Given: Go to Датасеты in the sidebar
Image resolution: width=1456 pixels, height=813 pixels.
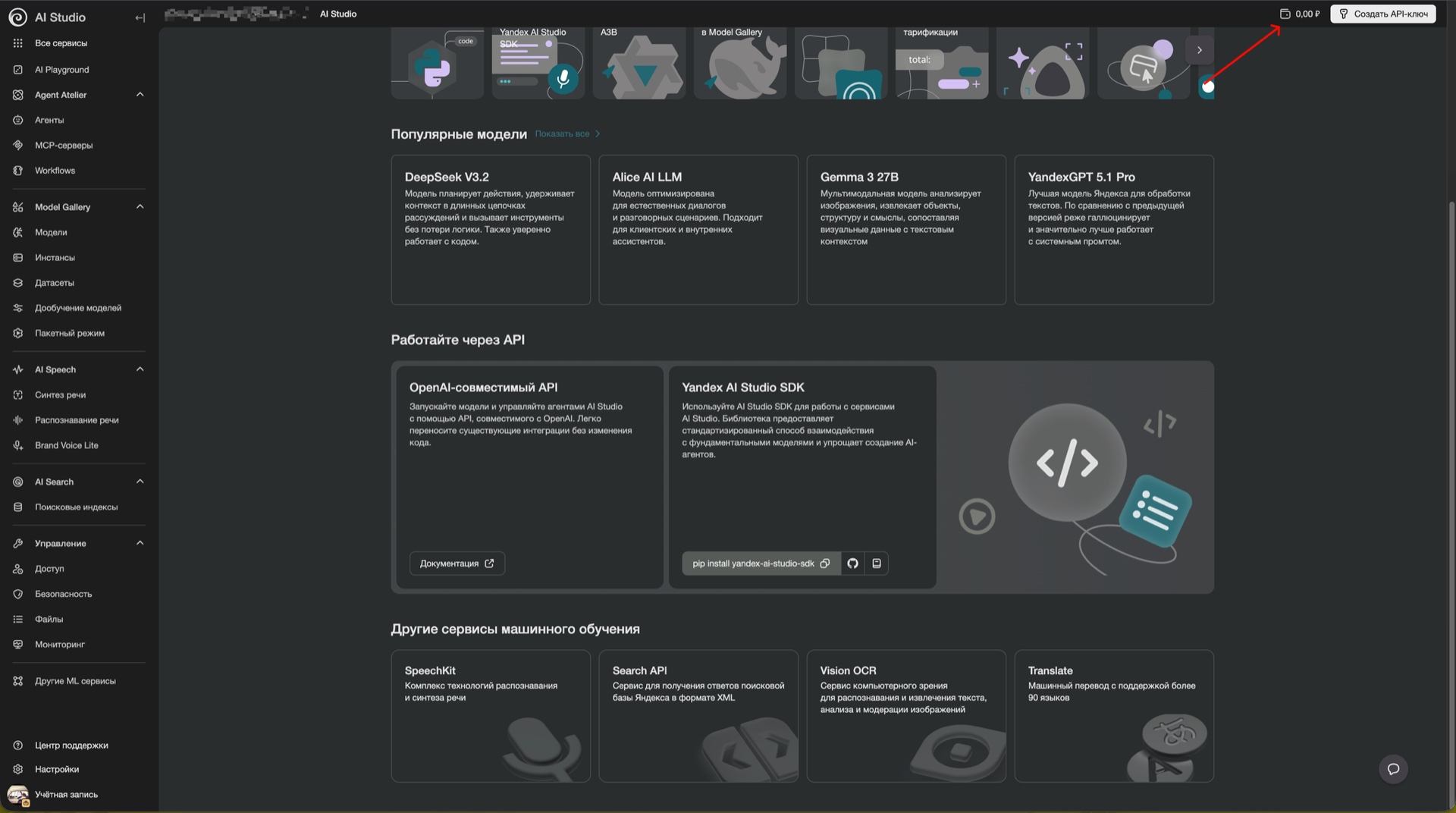Looking at the screenshot, I should coord(54,283).
